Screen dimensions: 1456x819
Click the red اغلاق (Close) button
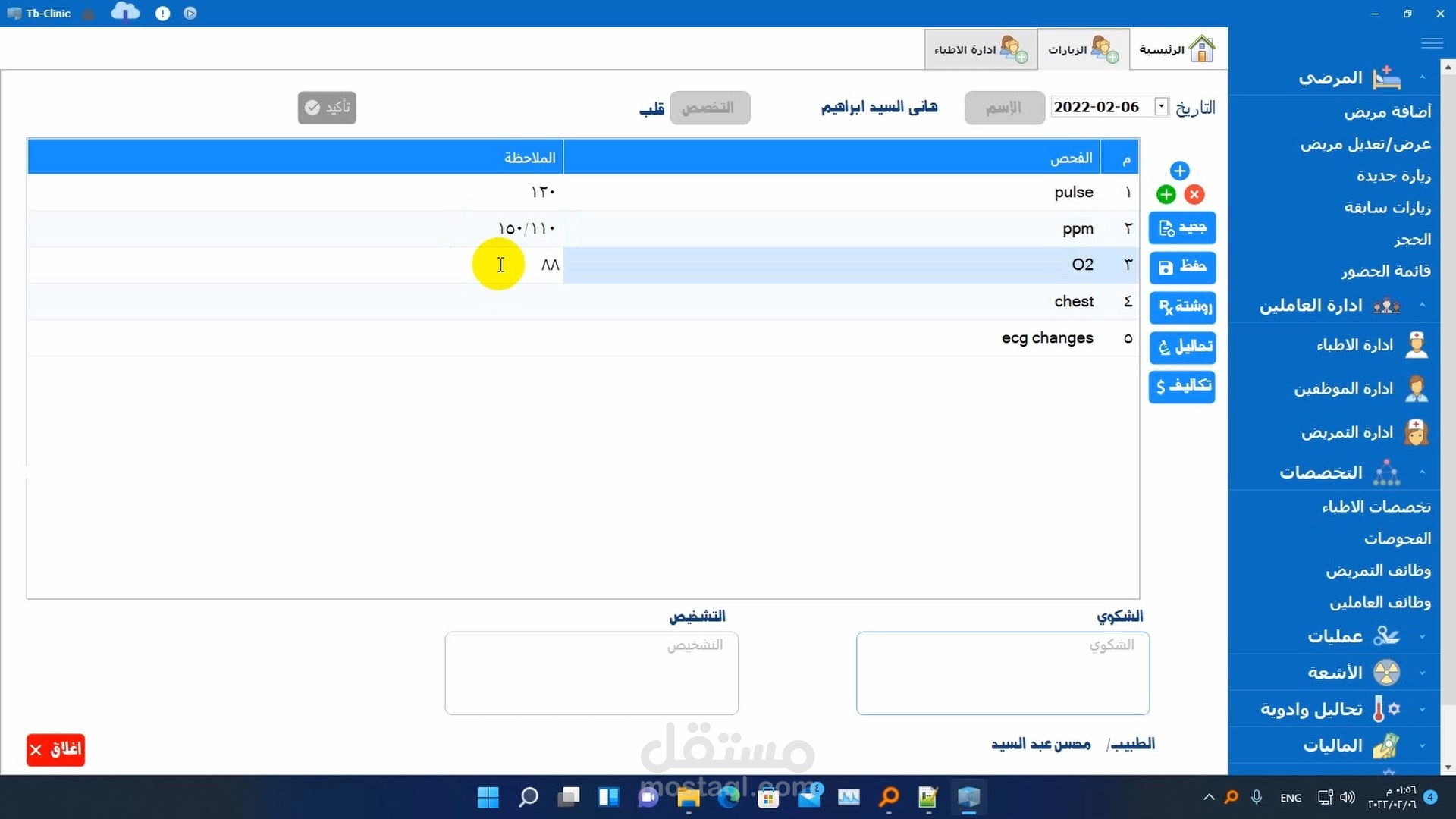pyautogui.click(x=55, y=750)
